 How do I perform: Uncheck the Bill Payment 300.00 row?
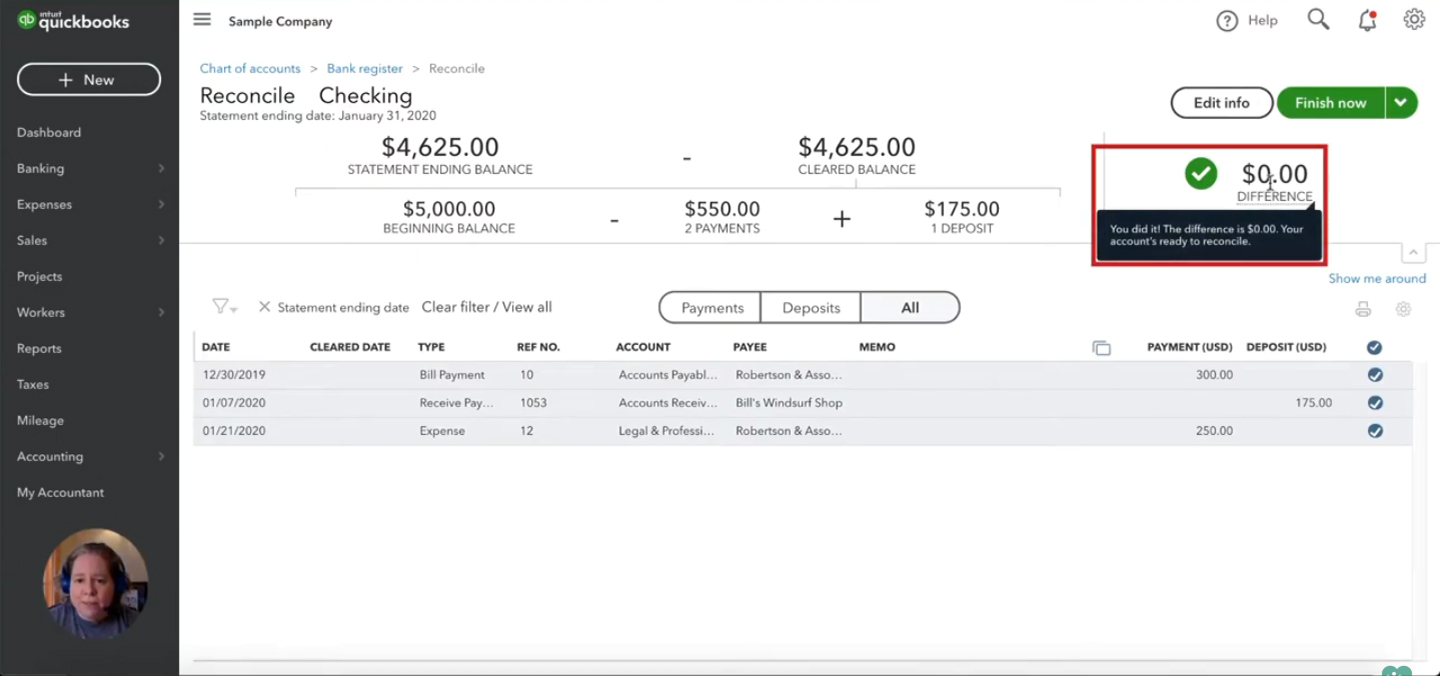1375,375
